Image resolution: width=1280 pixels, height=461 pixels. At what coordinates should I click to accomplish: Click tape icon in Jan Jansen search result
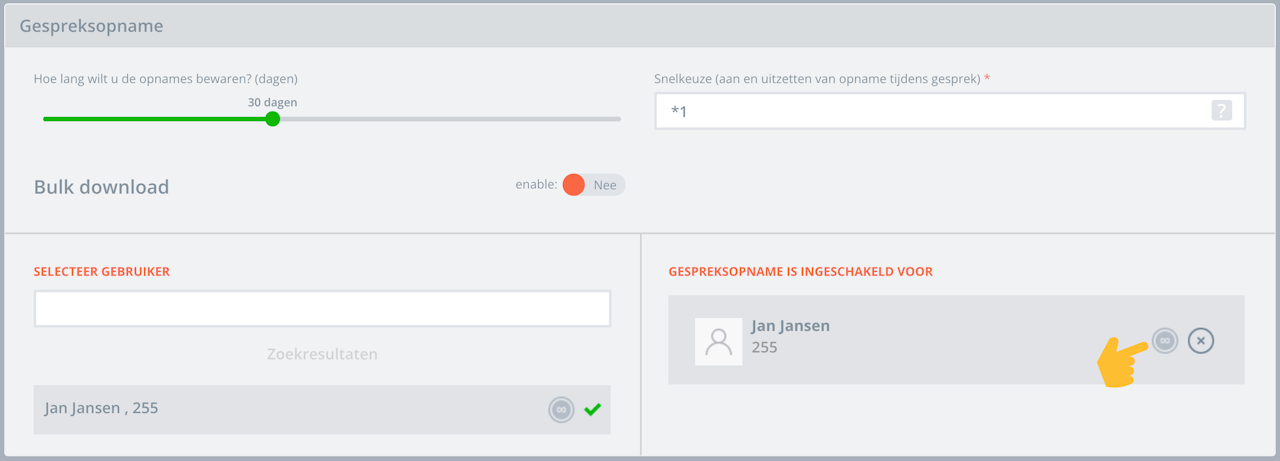(561, 409)
